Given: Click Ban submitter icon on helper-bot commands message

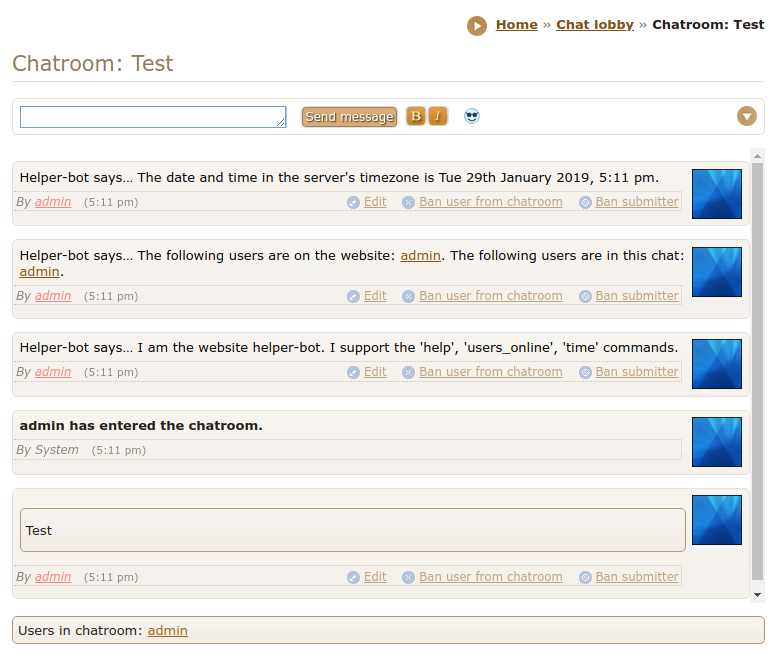Looking at the screenshot, I should click(x=585, y=372).
